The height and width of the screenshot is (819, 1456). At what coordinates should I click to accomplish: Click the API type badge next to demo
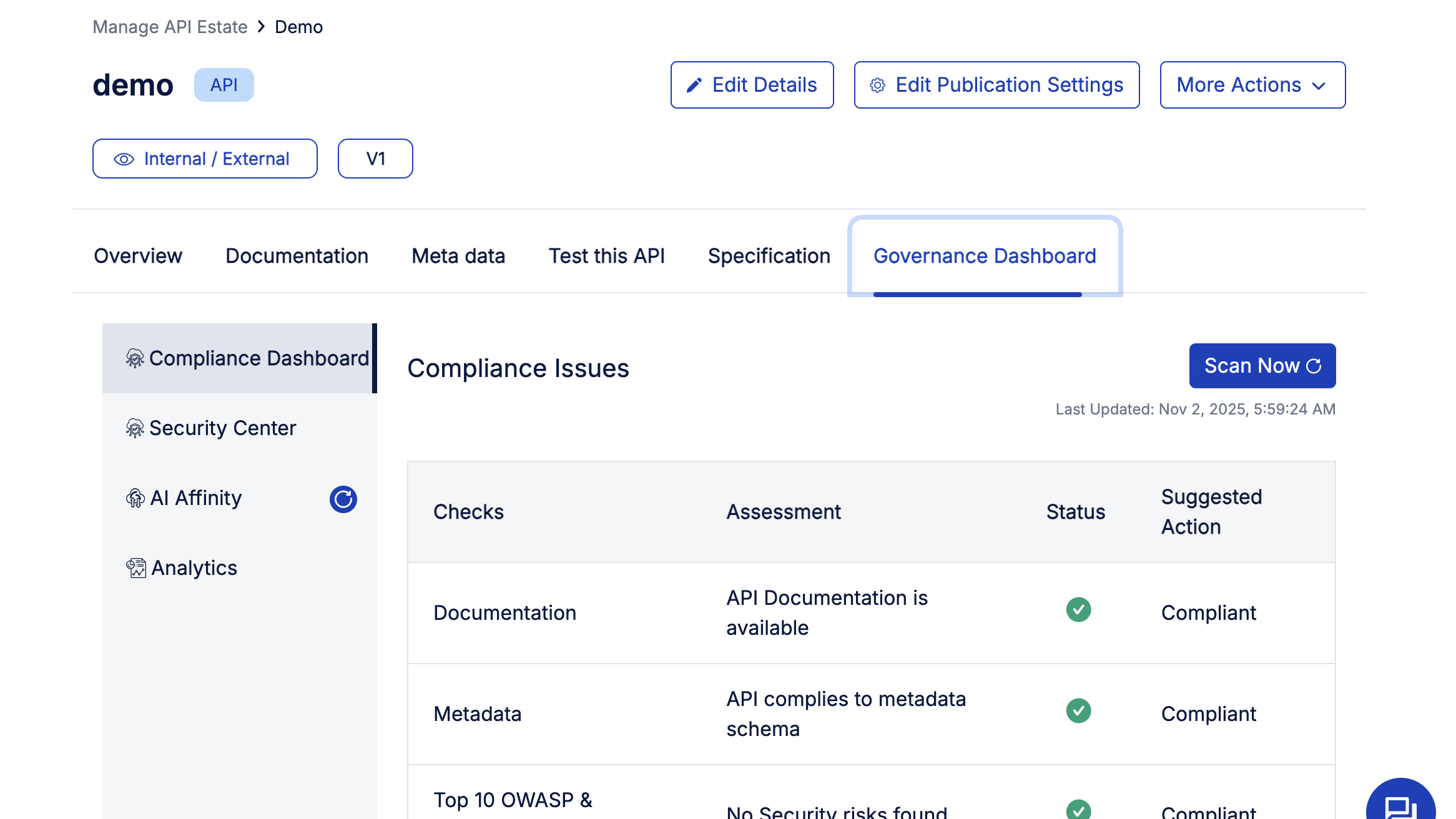tap(224, 85)
